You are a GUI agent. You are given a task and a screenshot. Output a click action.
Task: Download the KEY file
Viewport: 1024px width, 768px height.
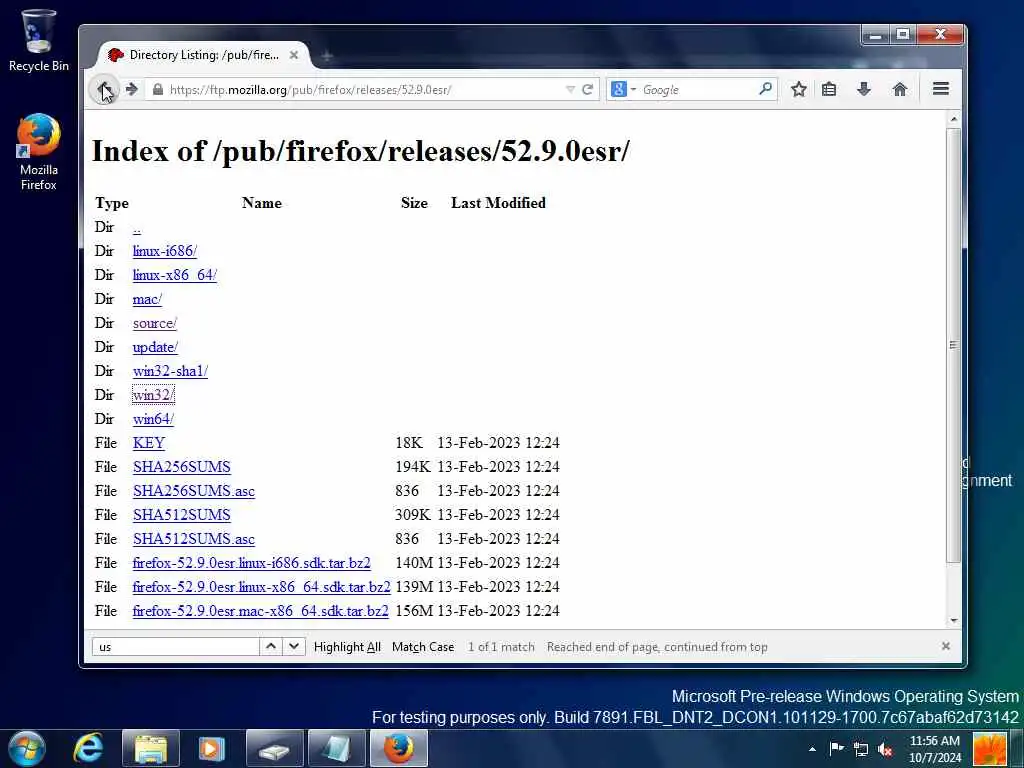[148, 443]
